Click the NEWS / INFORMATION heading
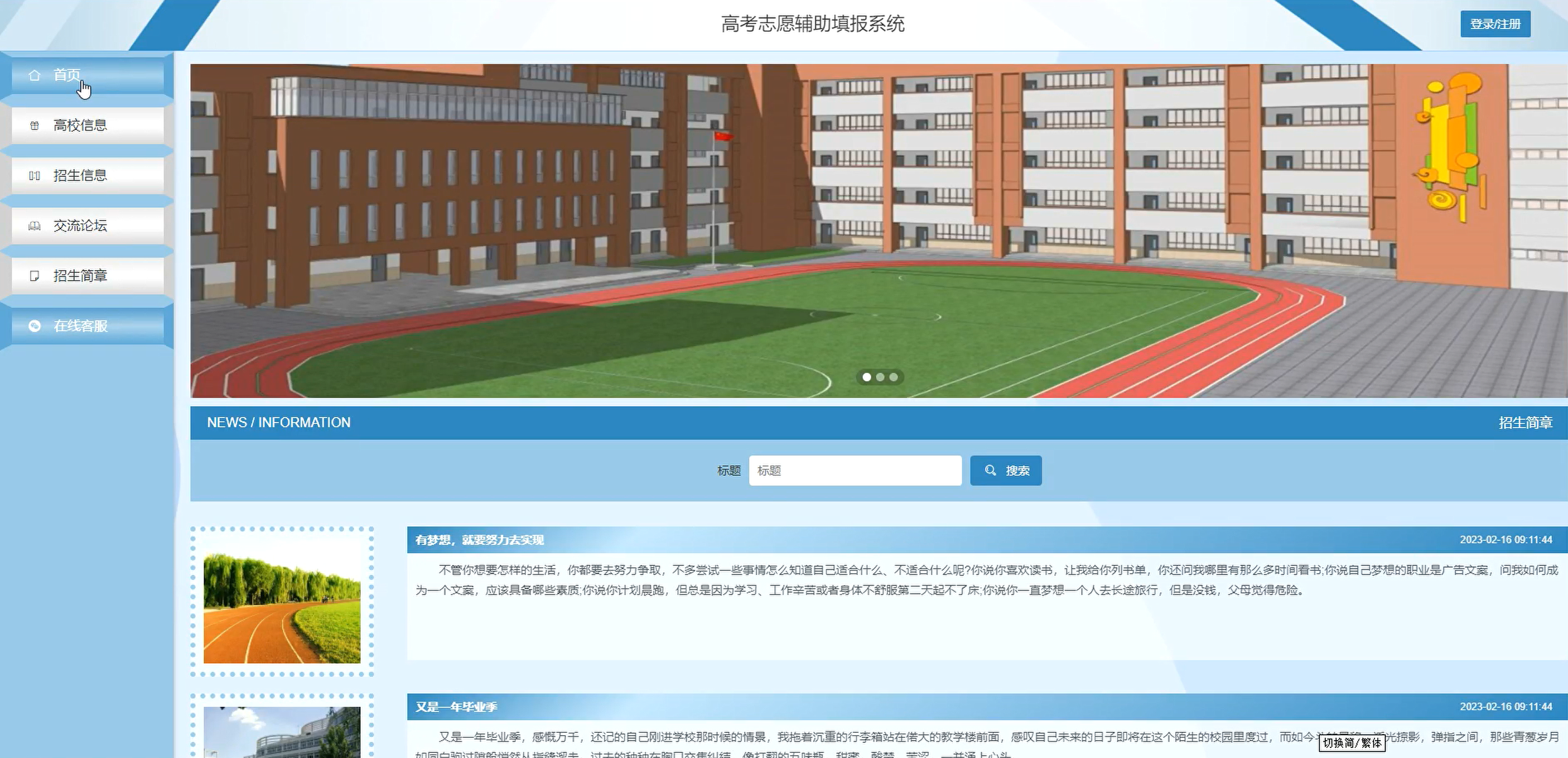Screen dimensions: 1568x758 click(x=279, y=423)
